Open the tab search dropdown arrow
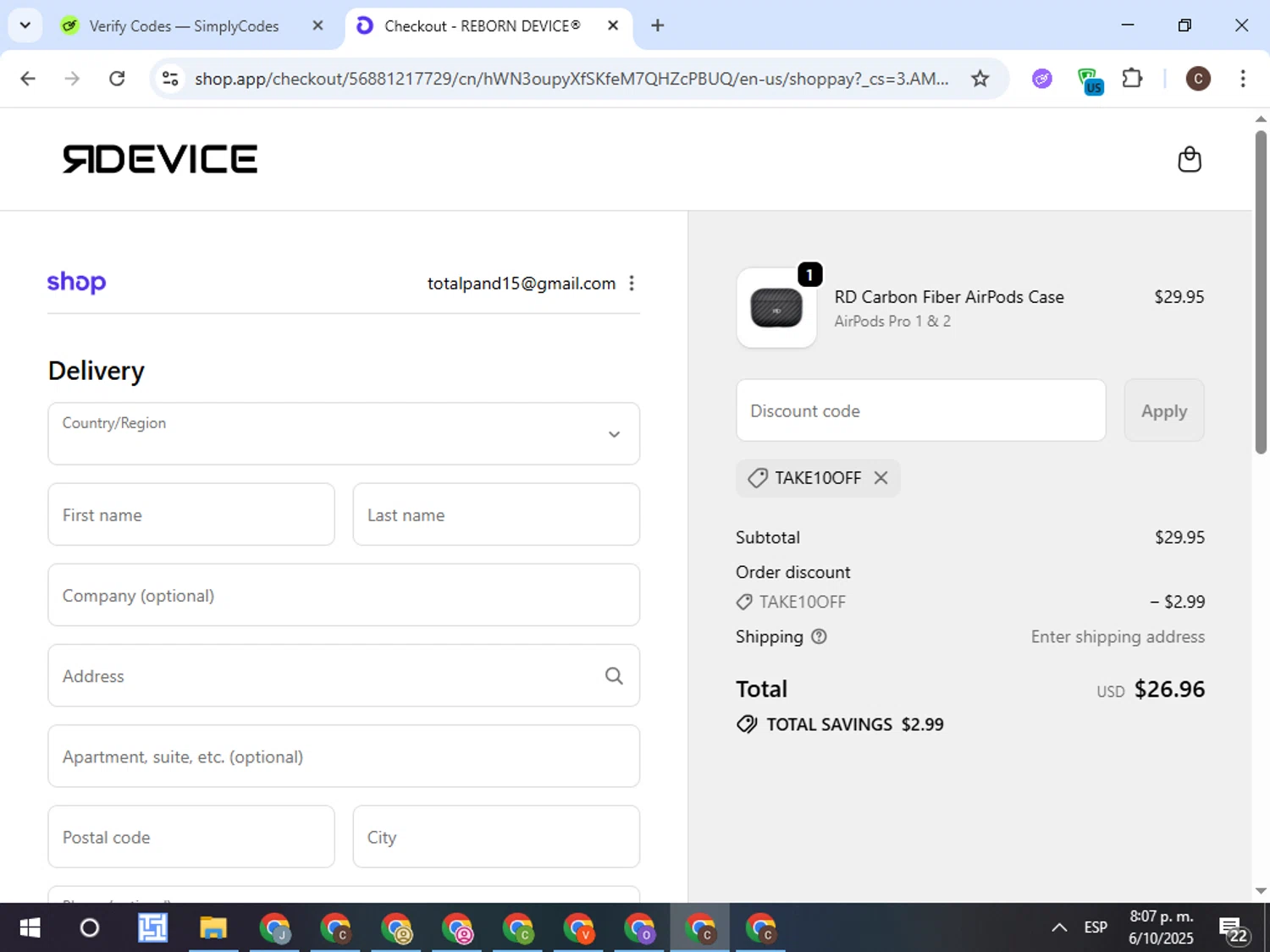The image size is (1270, 952). (25, 25)
